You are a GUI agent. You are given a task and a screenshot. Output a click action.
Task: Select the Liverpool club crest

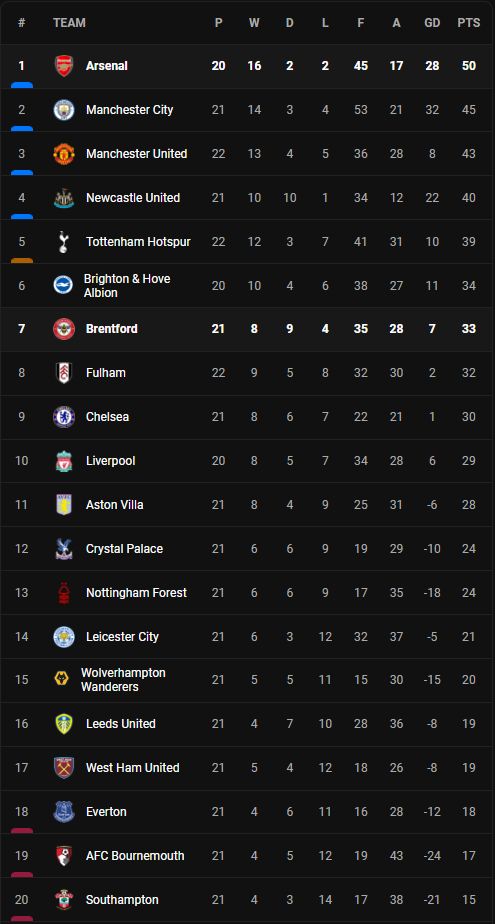coord(64,461)
